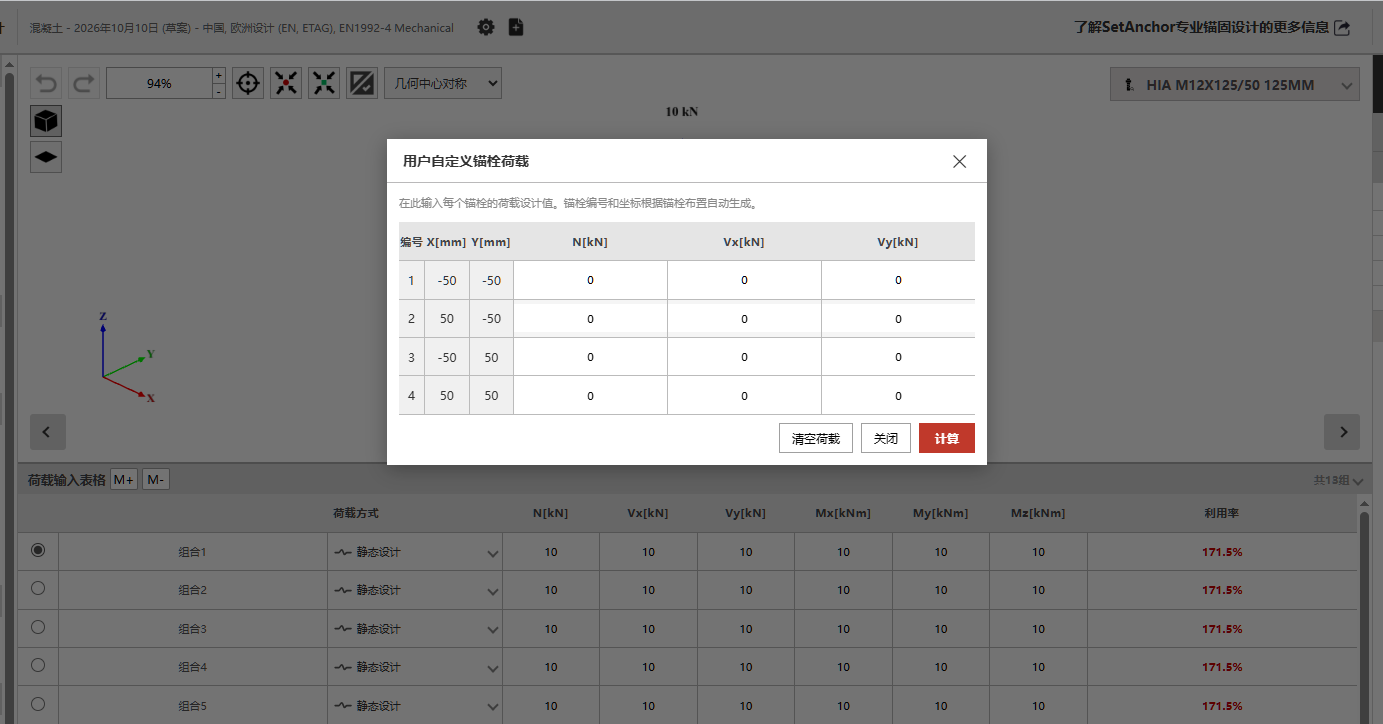Open the settings gear icon
The height and width of the screenshot is (724, 1383).
pyautogui.click(x=486, y=27)
